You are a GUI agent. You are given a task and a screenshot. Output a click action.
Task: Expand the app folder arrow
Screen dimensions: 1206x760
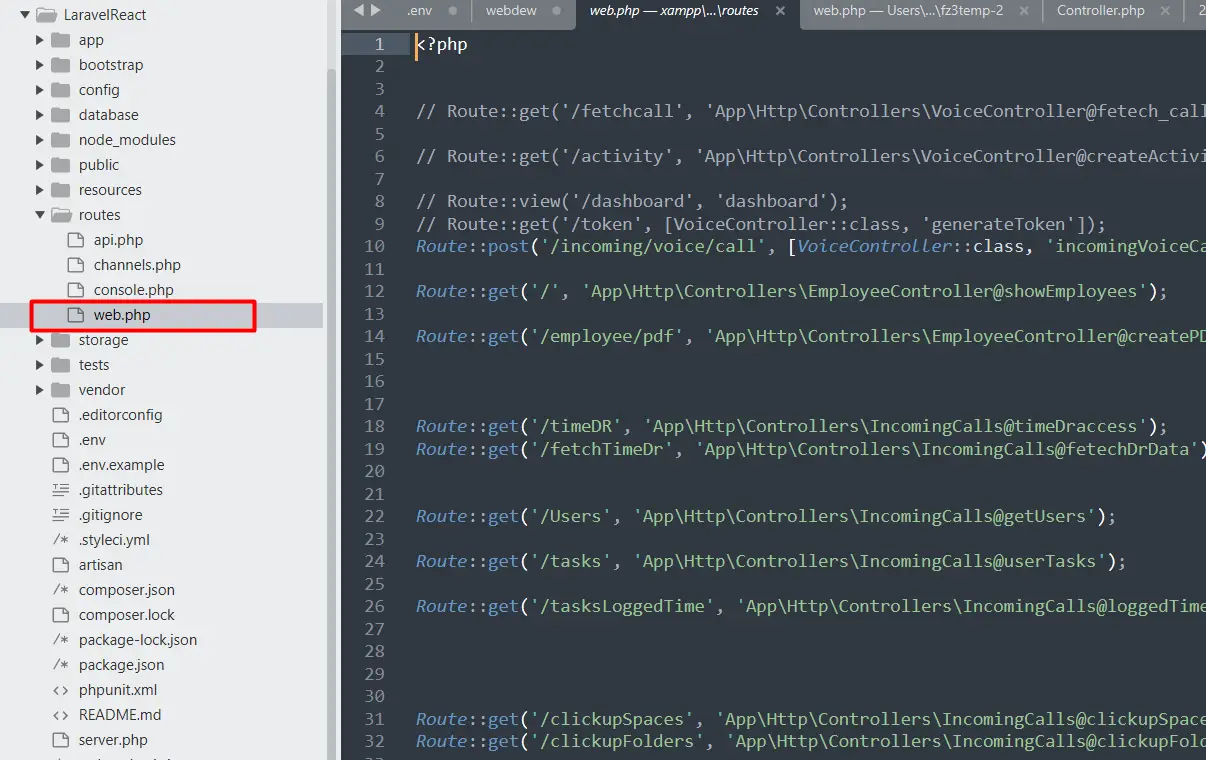pos(40,40)
